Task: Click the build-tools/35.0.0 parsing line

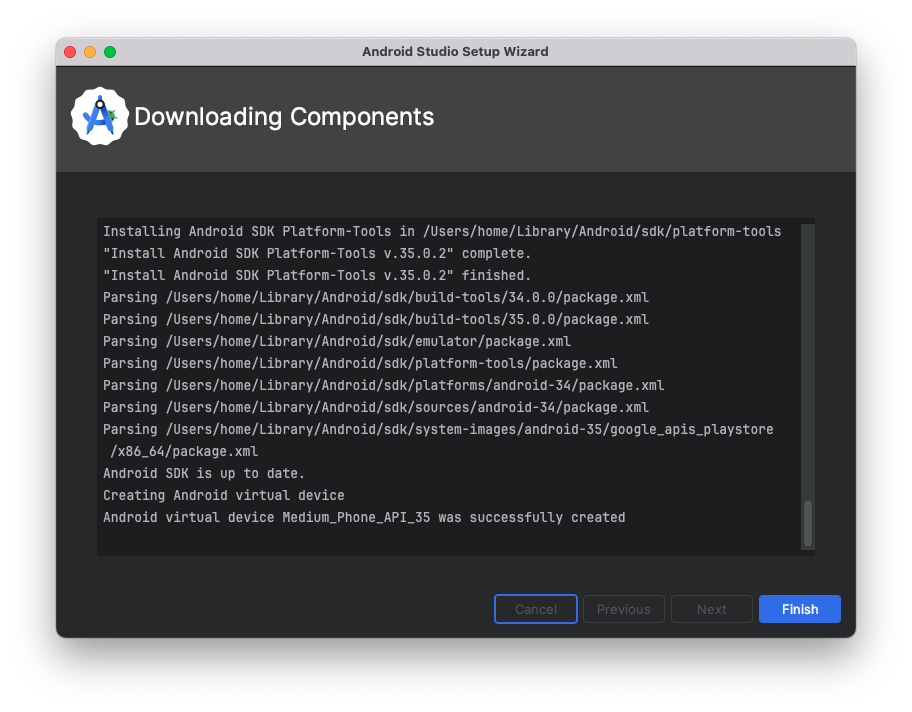Action: click(x=376, y=319)
